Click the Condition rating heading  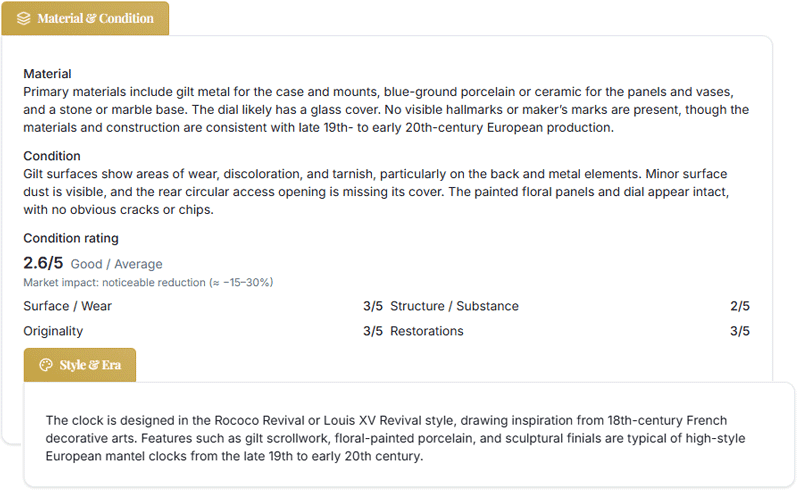(x=71, y=238)
